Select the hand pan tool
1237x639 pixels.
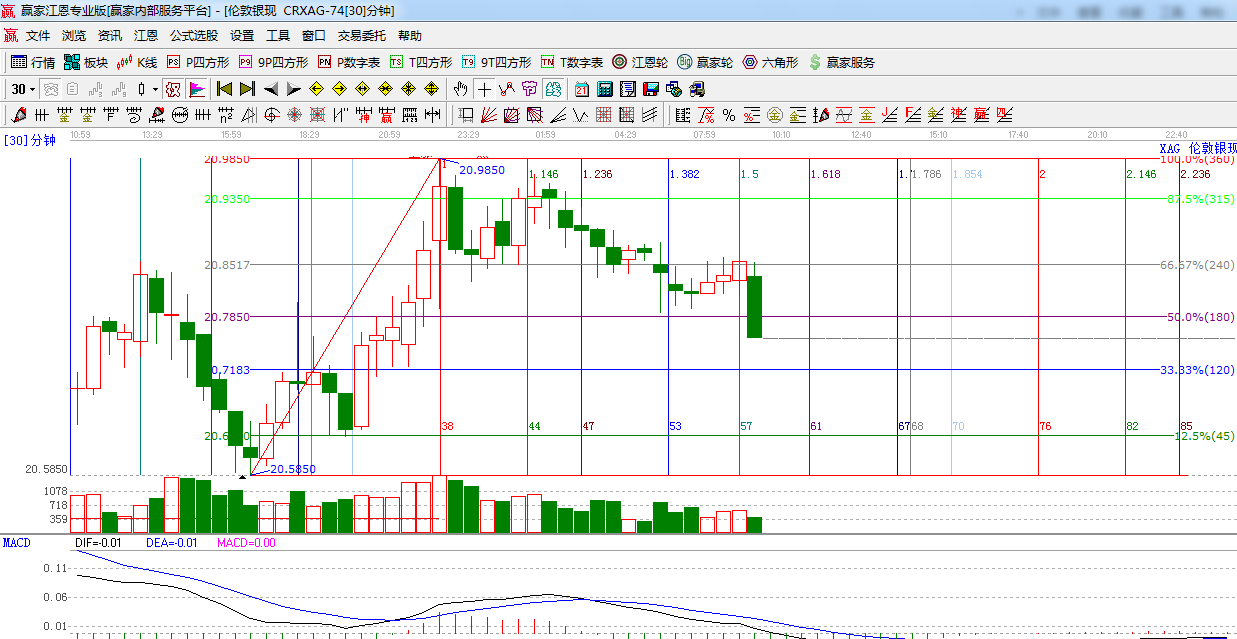[x=461, y=89]
